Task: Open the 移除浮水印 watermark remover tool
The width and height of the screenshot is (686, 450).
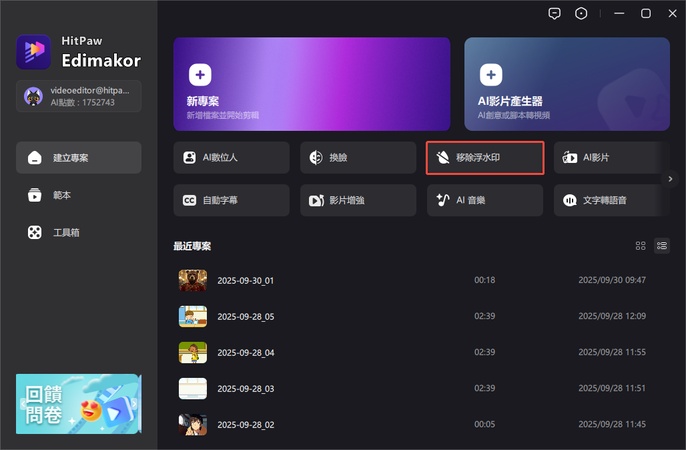Action: point(484,158)
